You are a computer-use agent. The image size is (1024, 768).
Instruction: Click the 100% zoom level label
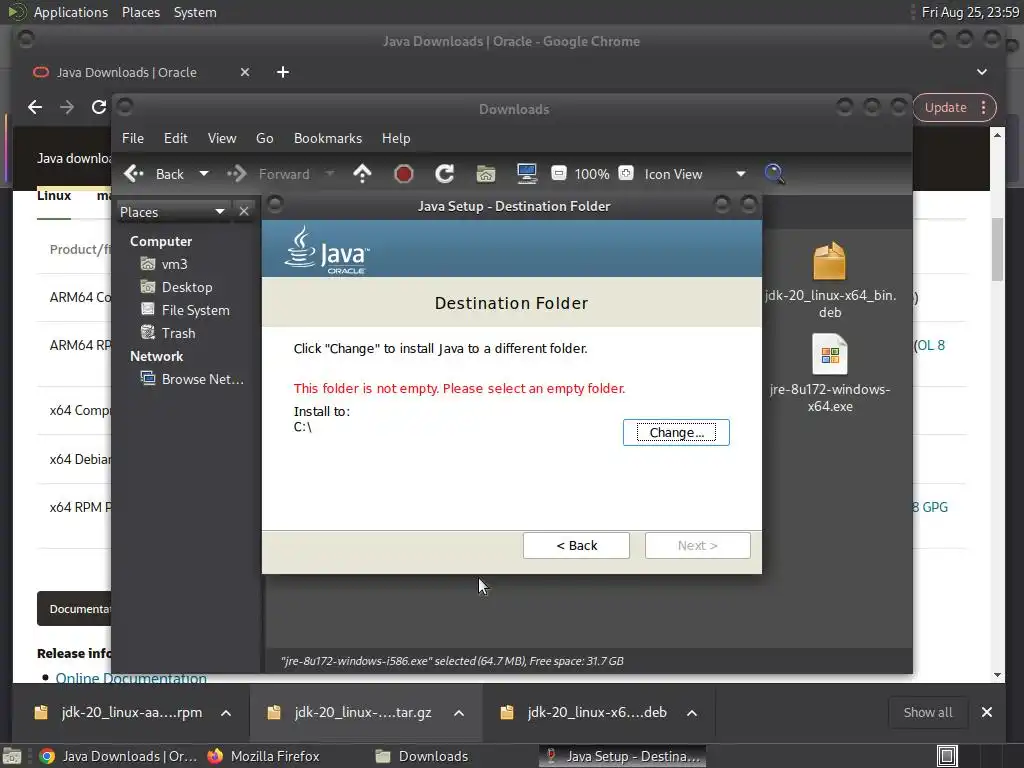tap(592, 174)
